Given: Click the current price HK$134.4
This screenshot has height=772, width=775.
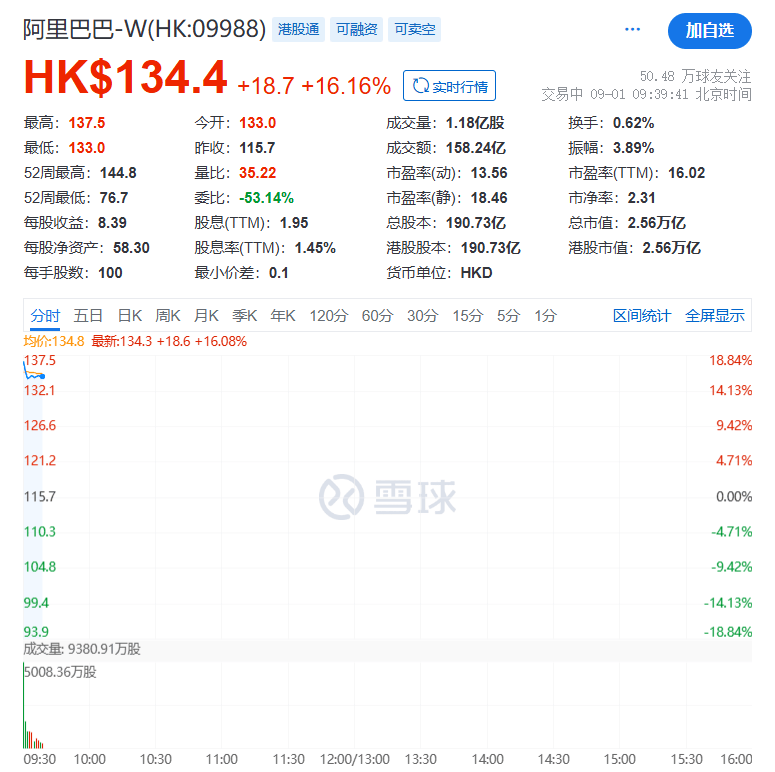Looking at the screenshot, I should 126,77.
